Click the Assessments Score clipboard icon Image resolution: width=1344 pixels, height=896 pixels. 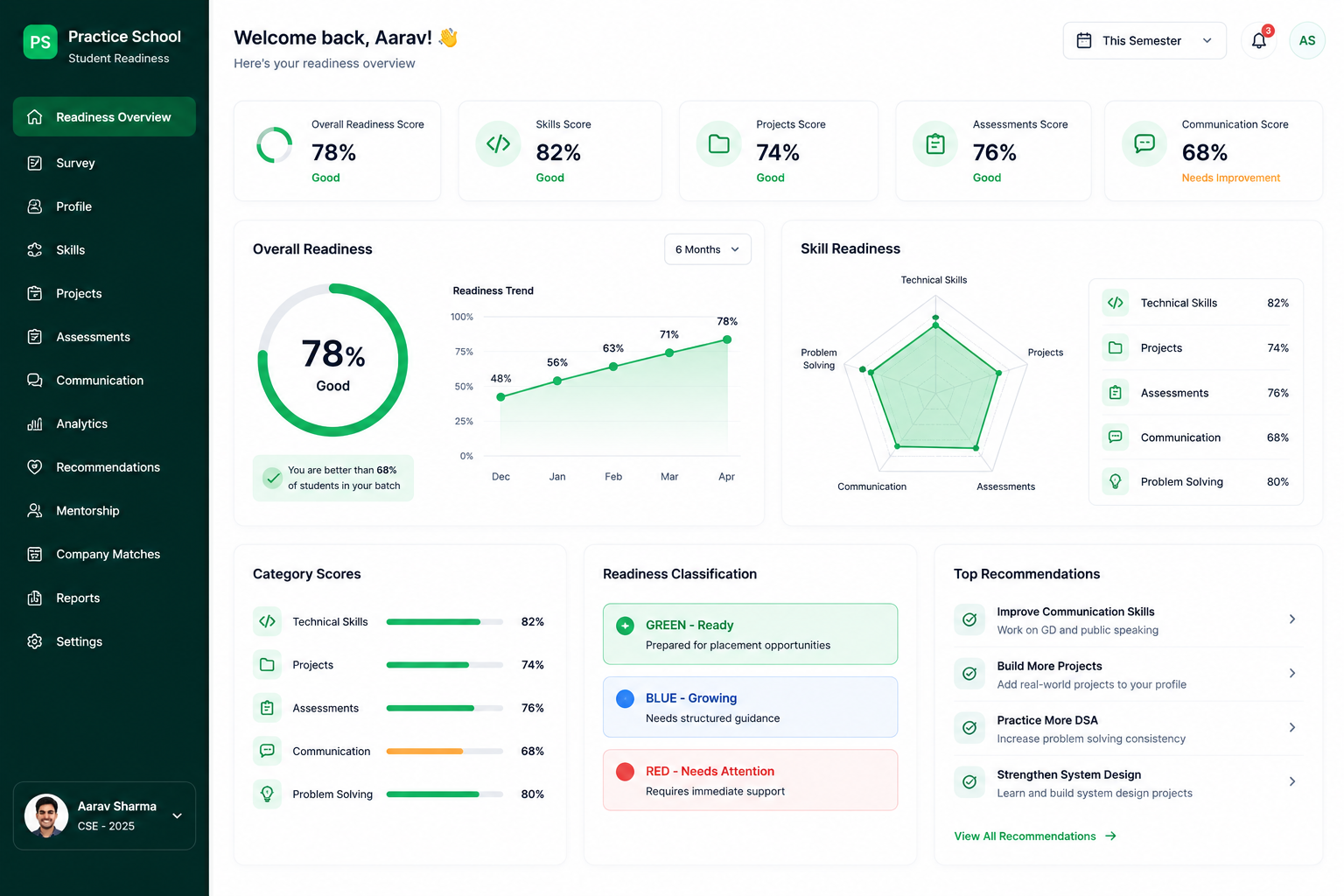[x=935, y=143]
